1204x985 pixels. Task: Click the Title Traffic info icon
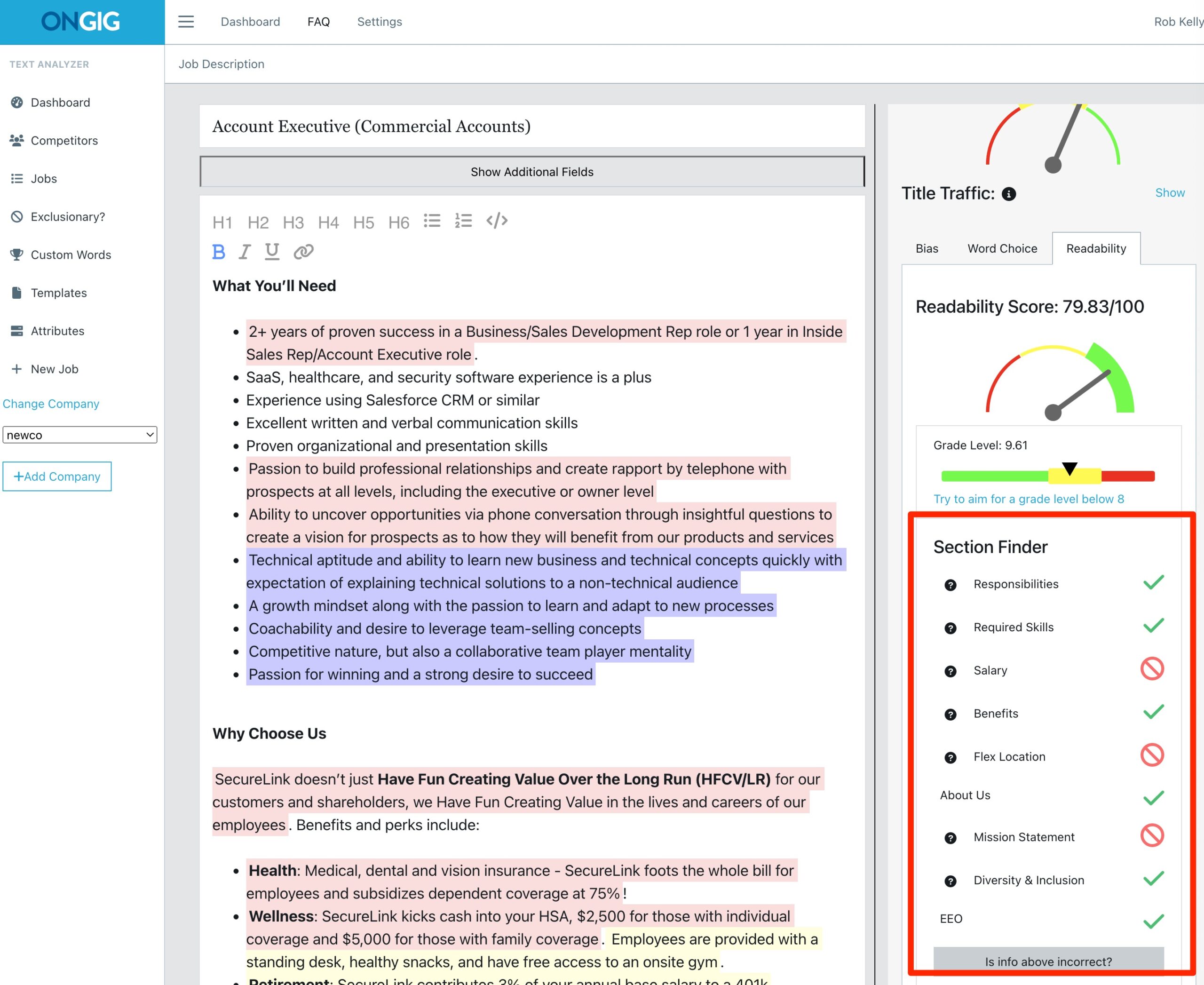pos(1009,194)
